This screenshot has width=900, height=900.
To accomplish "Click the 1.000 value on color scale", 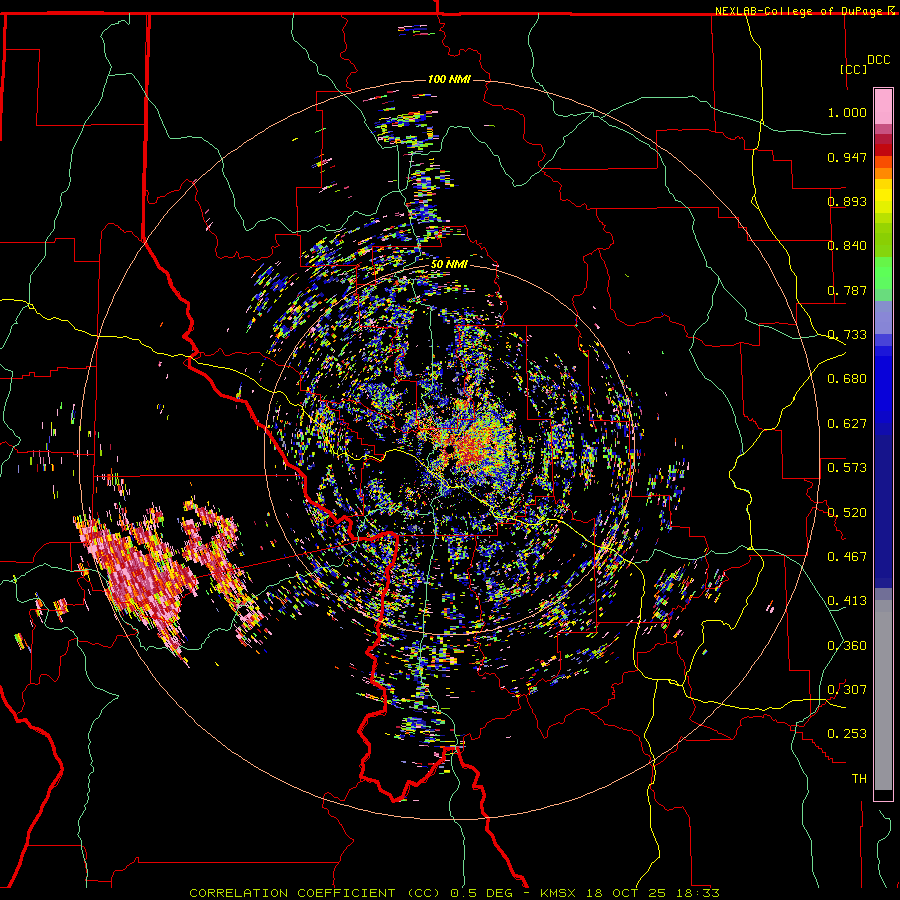I will 847,112.
